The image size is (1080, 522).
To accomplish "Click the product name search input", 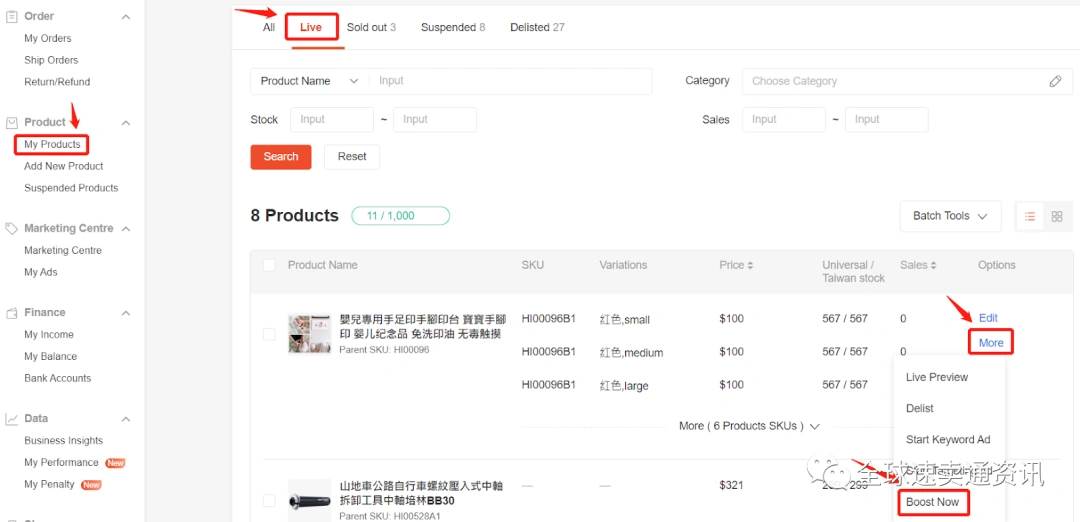I will (510, 81).
